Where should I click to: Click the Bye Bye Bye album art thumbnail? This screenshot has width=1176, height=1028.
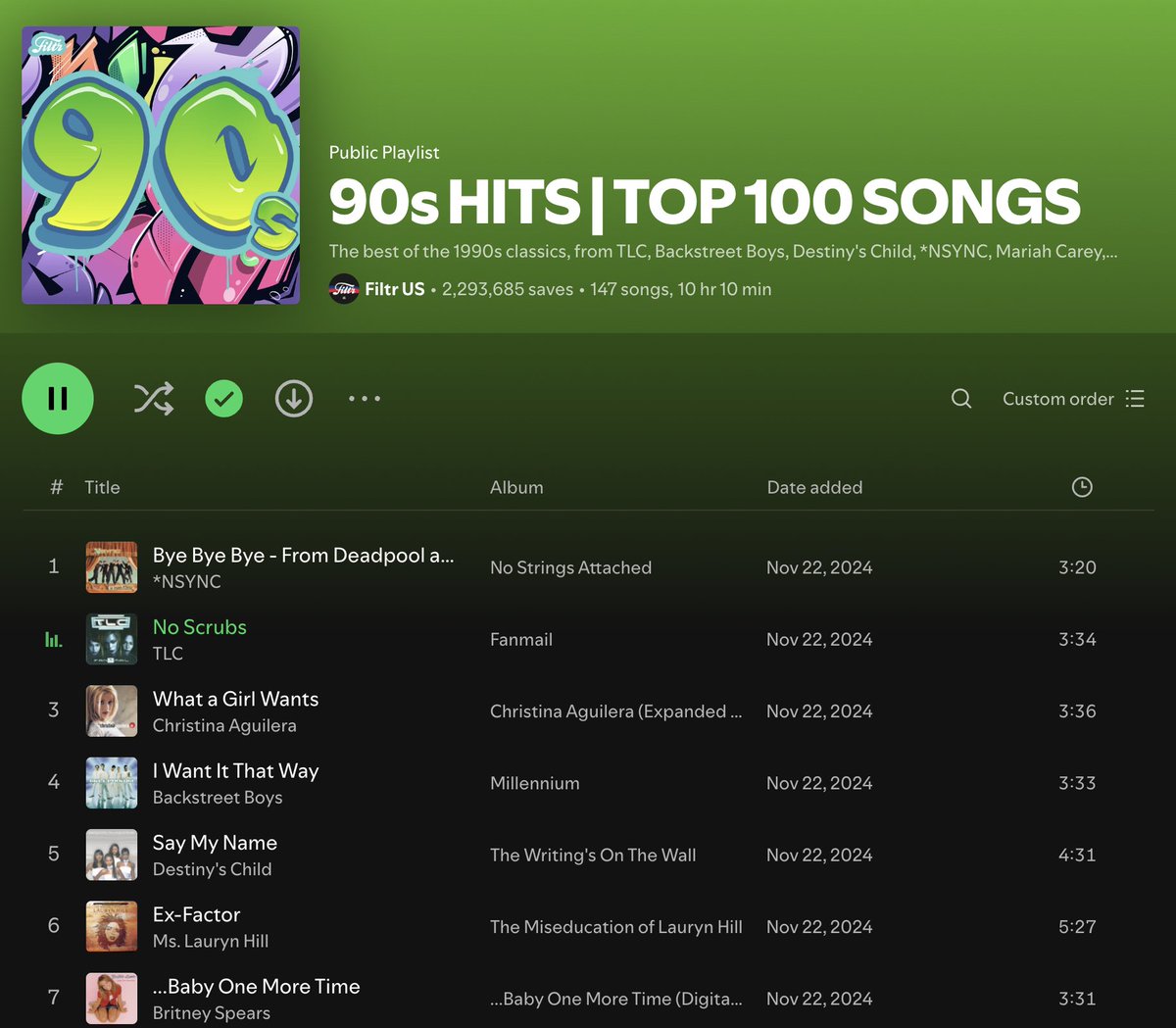point(112,567)
